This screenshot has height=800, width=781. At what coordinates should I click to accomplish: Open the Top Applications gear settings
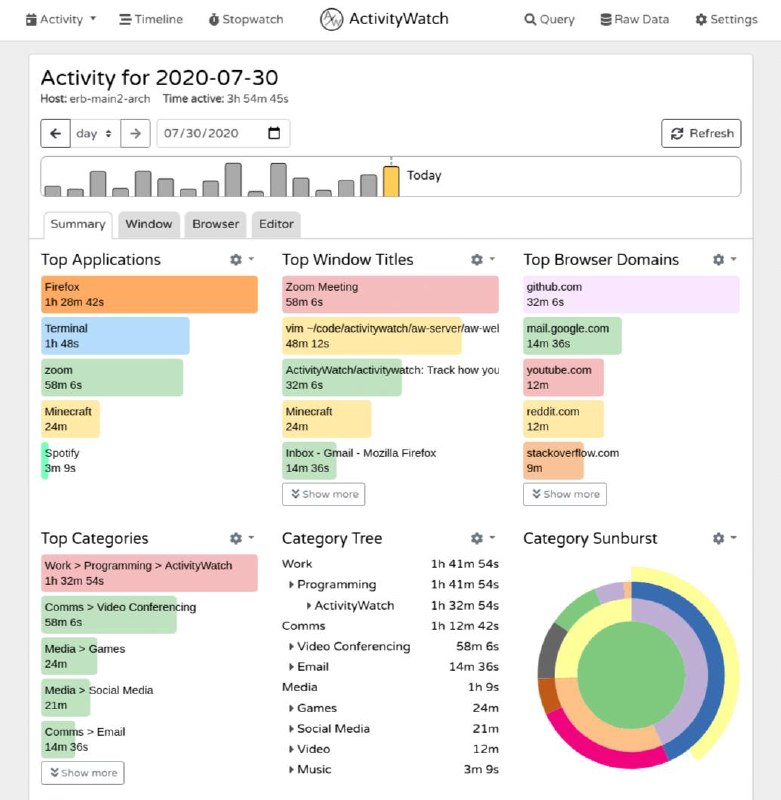click(241, 259)
